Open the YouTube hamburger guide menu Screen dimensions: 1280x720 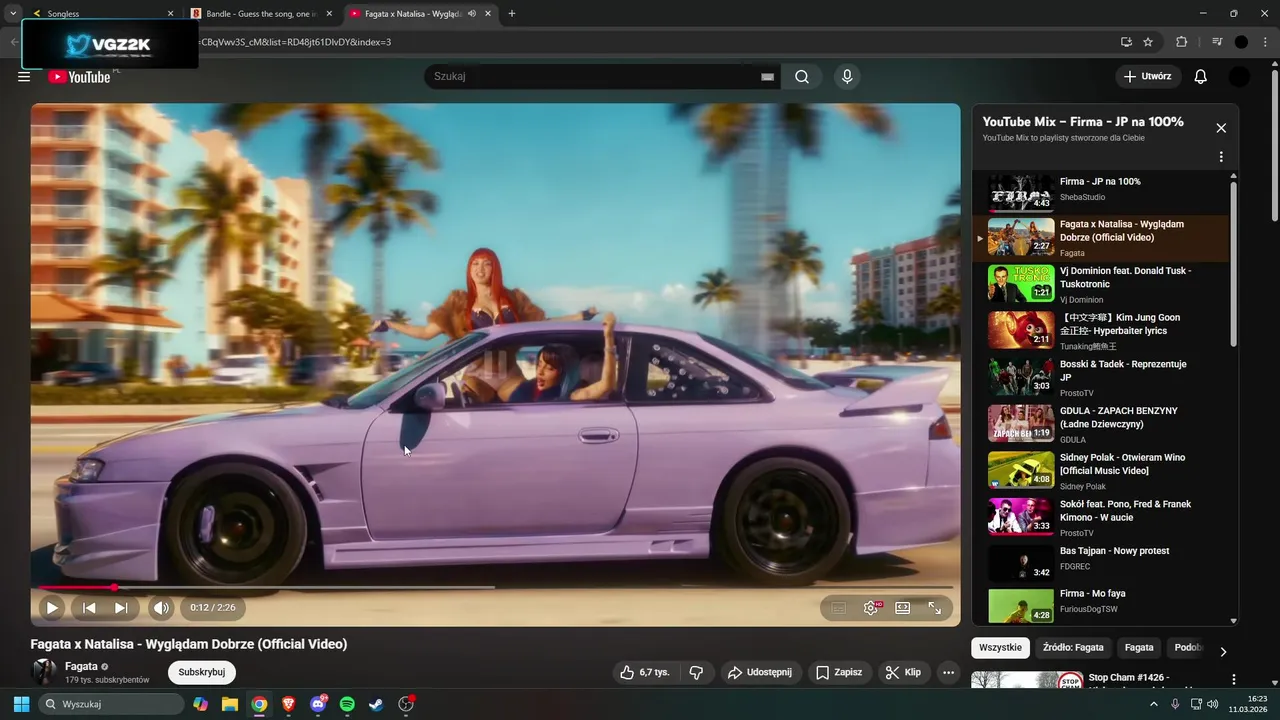[24, 77]
